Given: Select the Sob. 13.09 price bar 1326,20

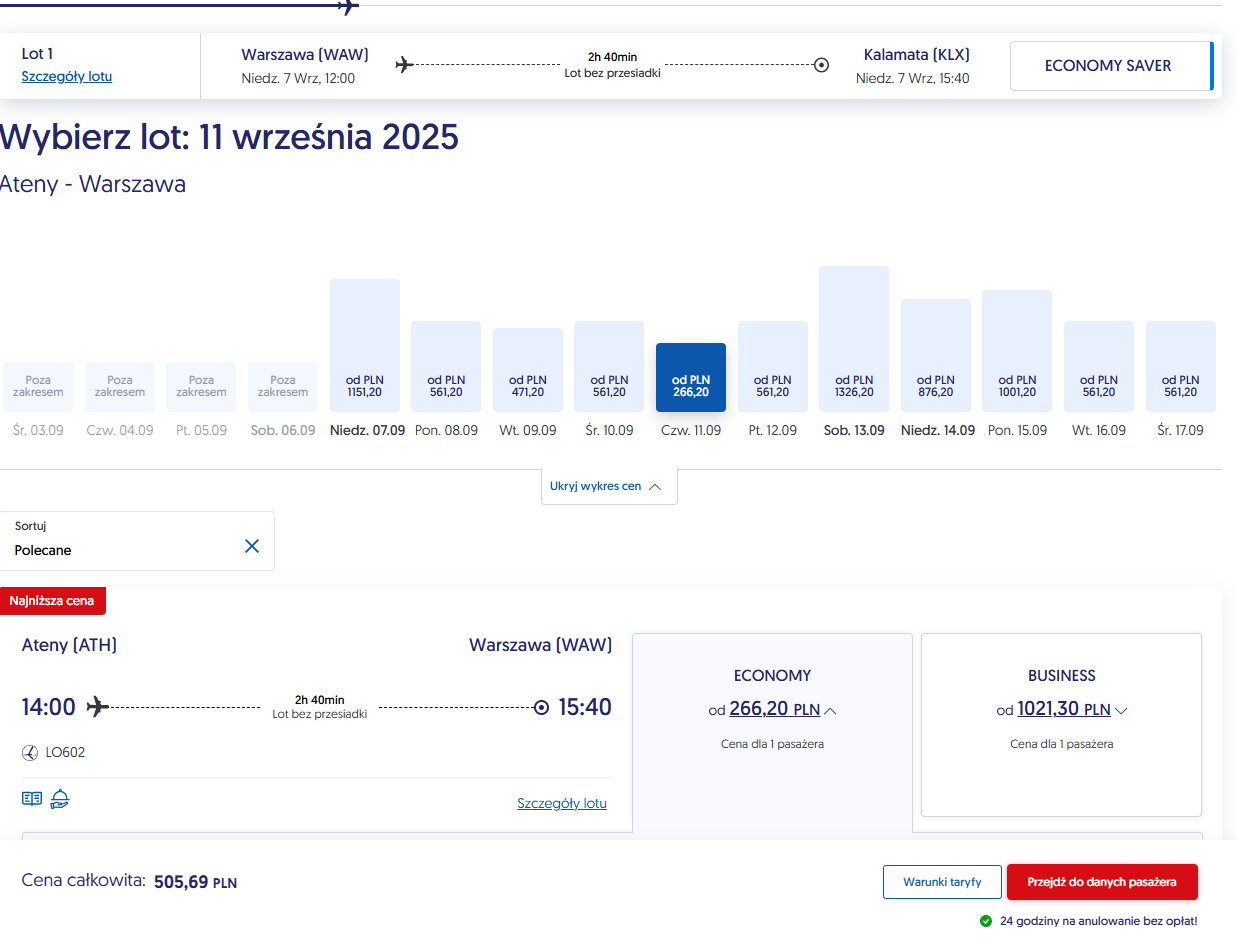Looking at the screenshot, I should tap(854, 339).
